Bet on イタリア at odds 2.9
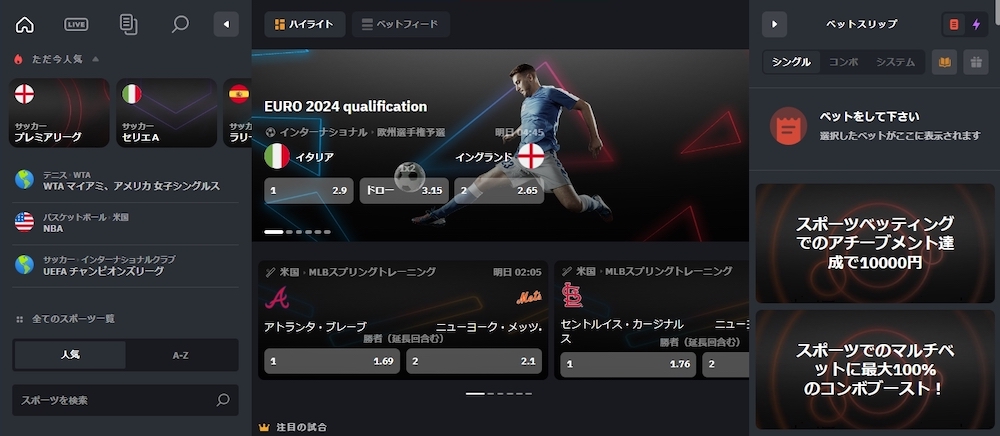 pyautogui.click(x=309, y=191)
